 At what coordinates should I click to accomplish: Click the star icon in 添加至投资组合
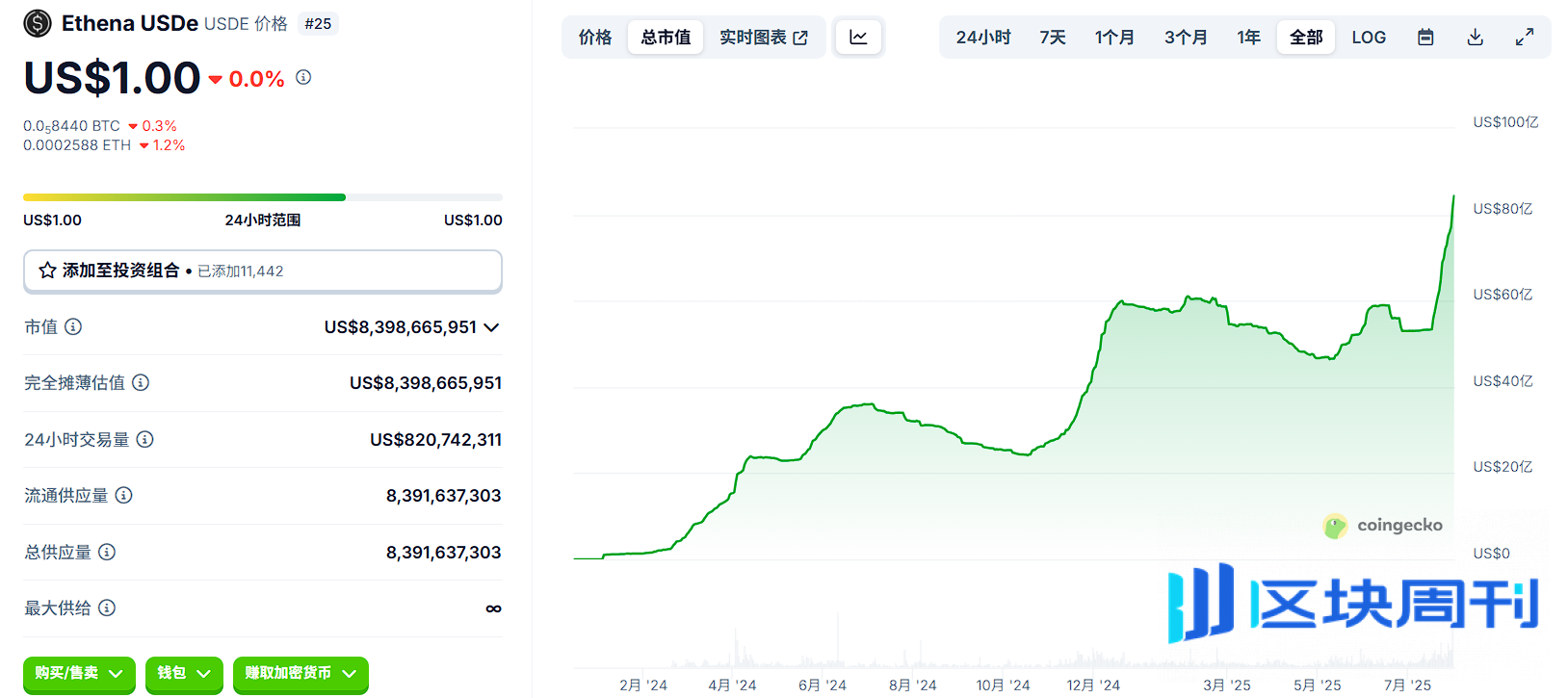point(47,271)
